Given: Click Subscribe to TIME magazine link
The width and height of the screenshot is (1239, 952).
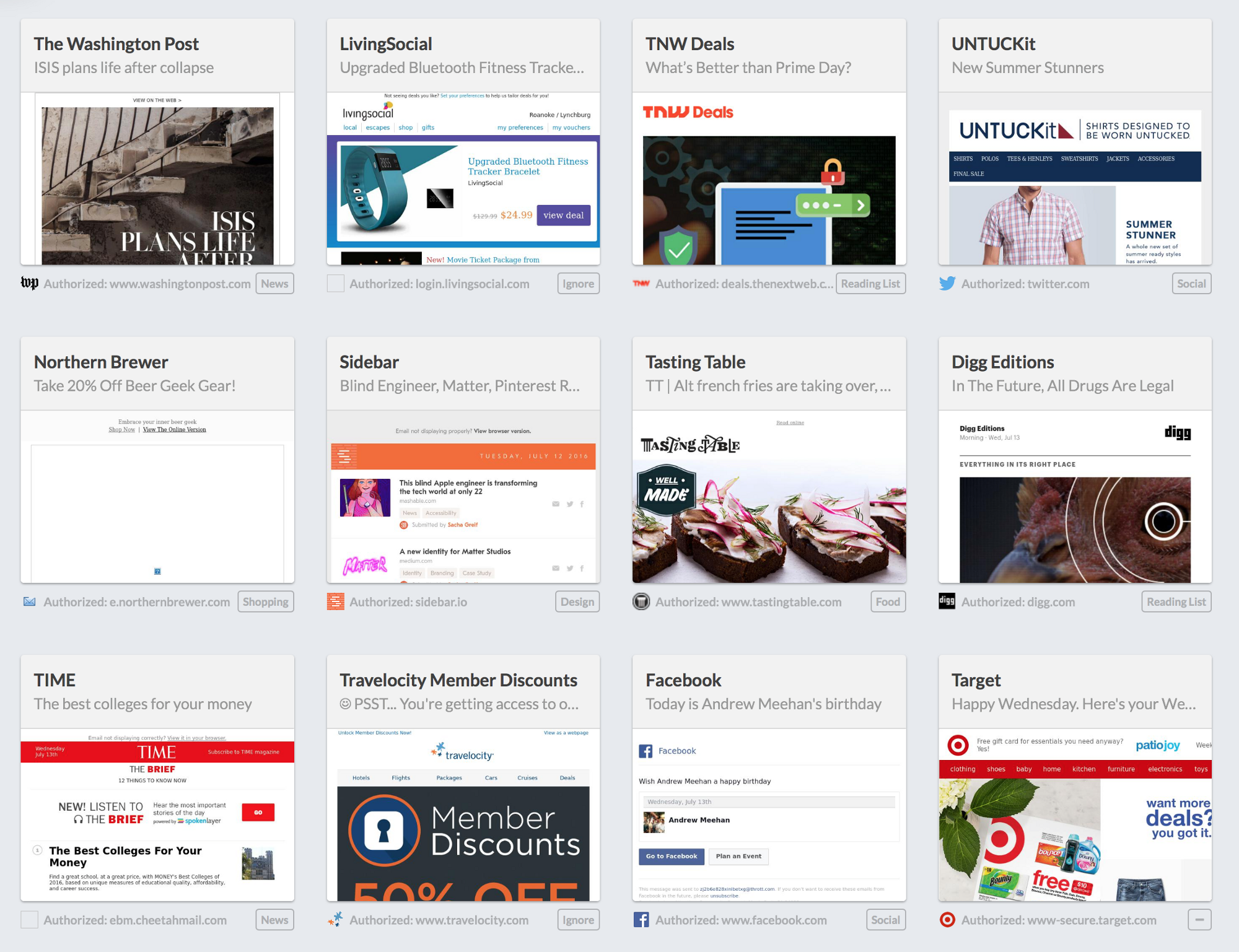Looking at the screenshot, I should [x=243, y=752].
